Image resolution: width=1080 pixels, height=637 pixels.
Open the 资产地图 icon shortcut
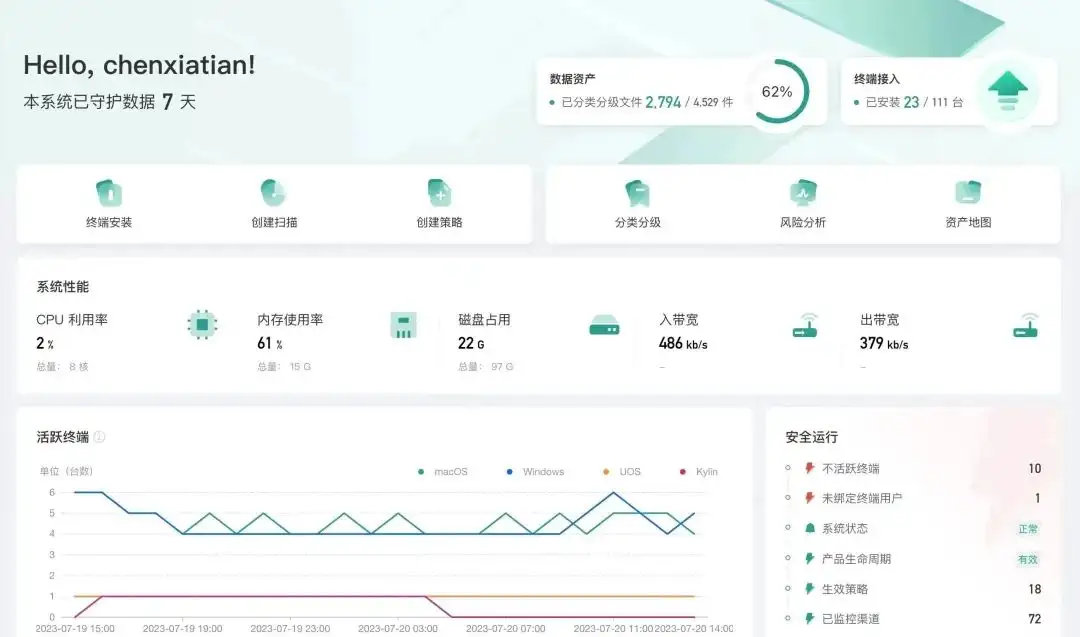[x=968, y=192]
